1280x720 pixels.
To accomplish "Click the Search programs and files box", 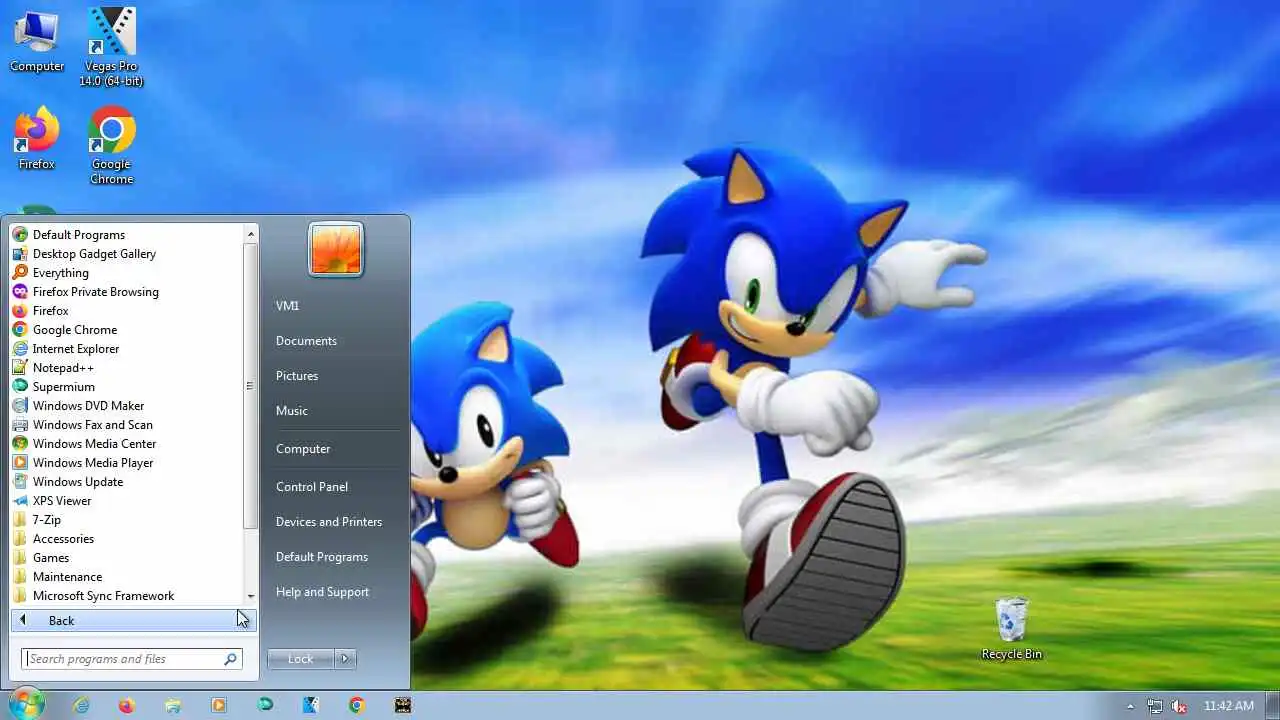I will [132, 659].
